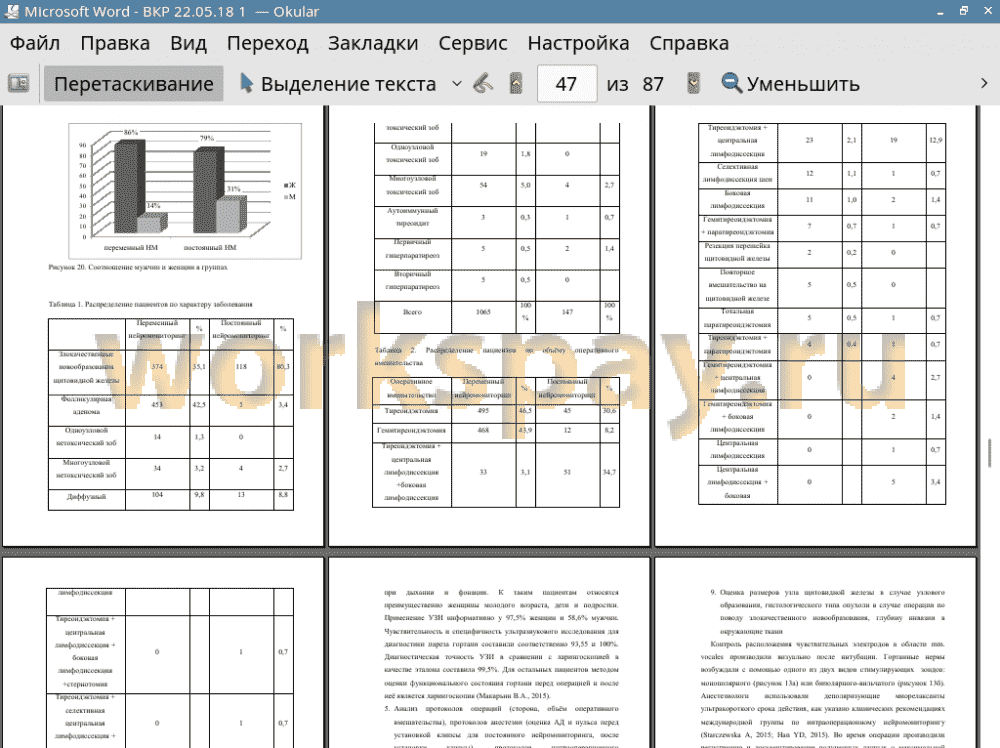Open the Файл menu
1000x748 pixels.
35,43
